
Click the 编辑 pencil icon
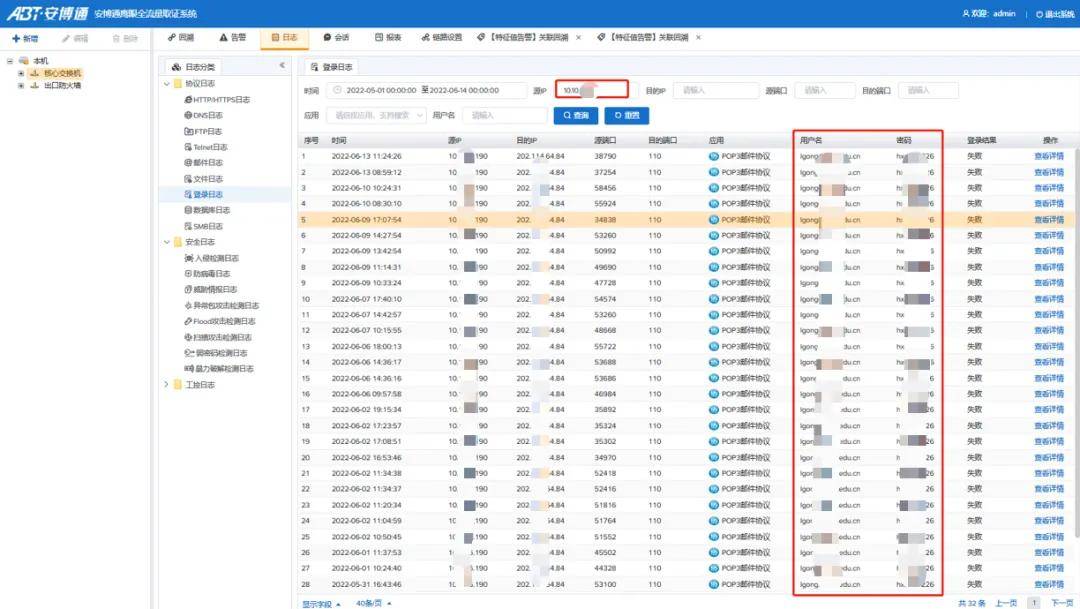point(66,39)
